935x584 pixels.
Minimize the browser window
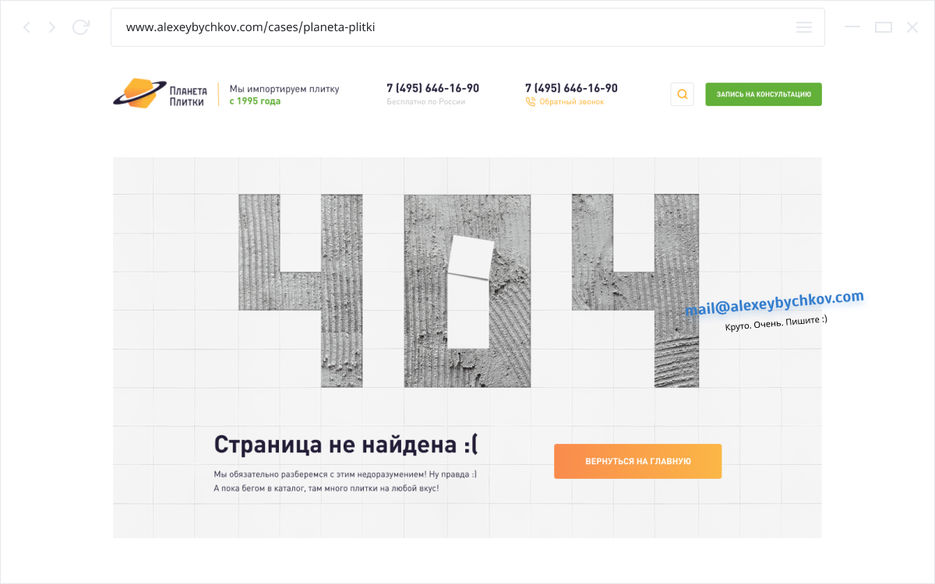click(852, 28)
